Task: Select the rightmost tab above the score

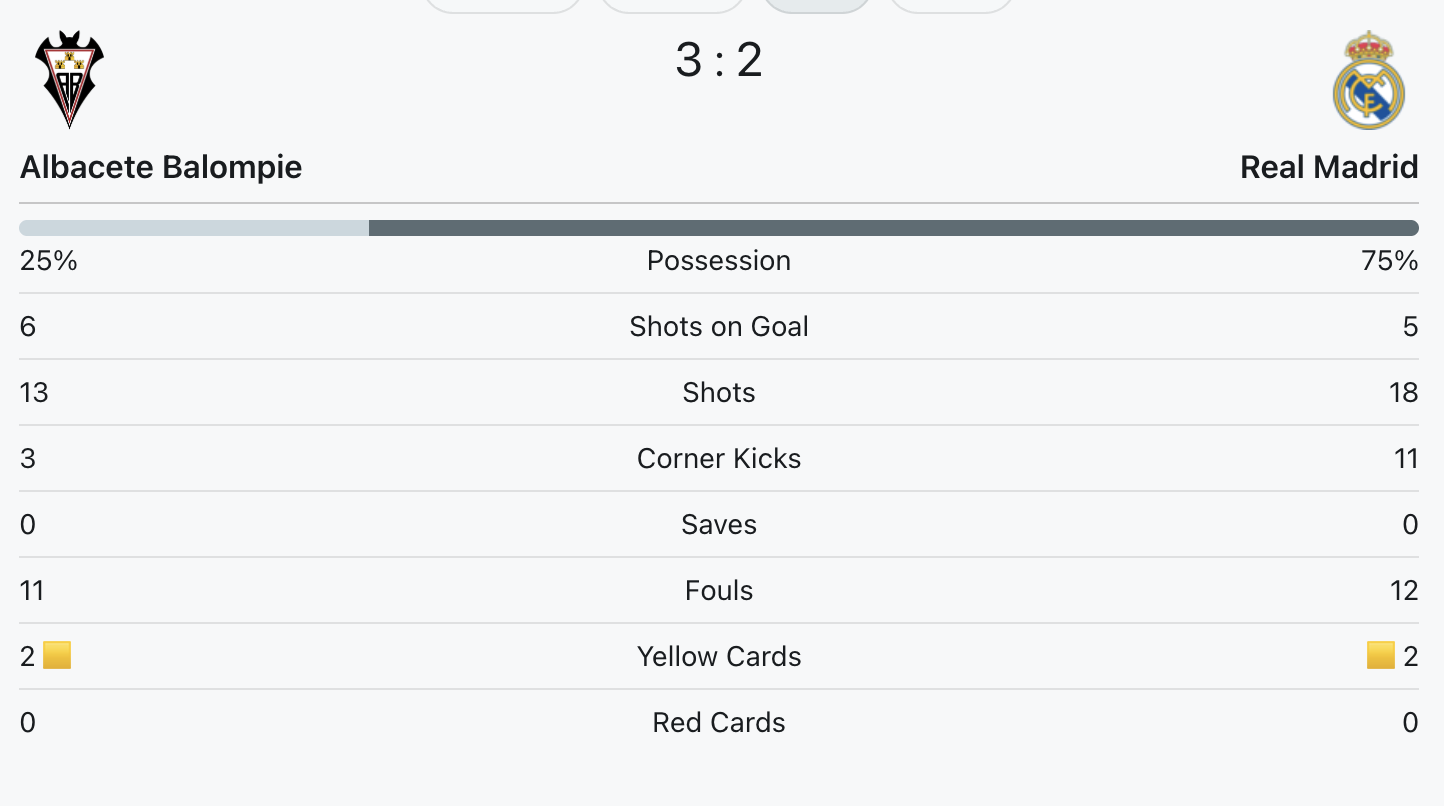Action: click(951, 5)
